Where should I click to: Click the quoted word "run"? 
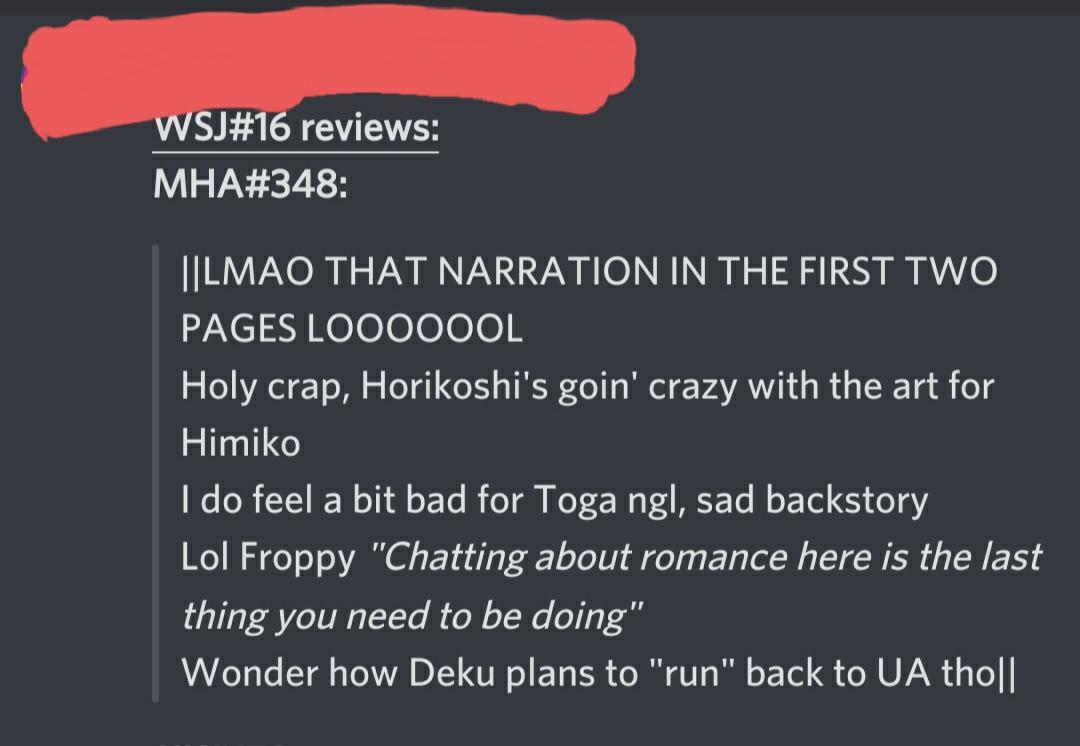[693, 672]
